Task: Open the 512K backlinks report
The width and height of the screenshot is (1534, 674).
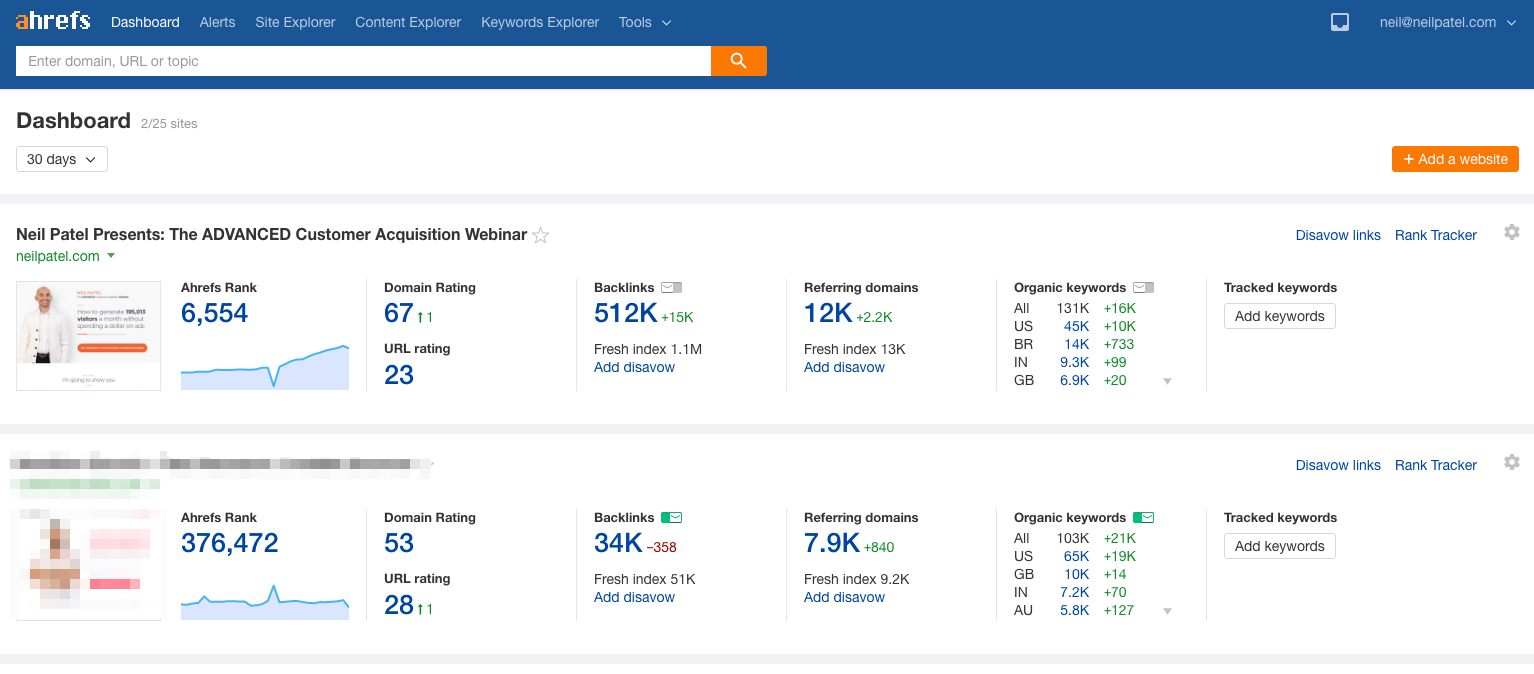Action: [625, 313]
